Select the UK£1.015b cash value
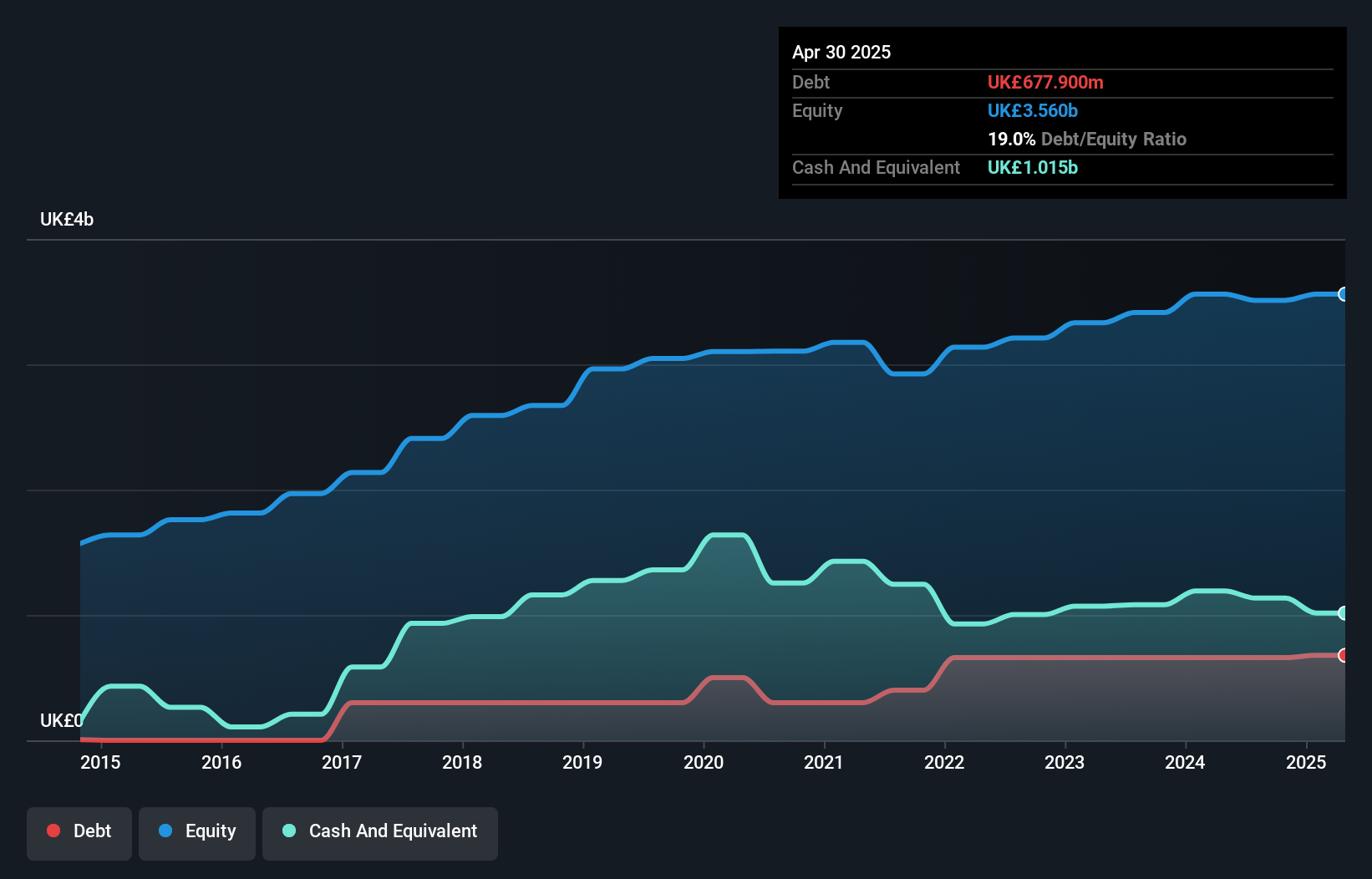The image size is (1372, 879). pos(1033,167)
